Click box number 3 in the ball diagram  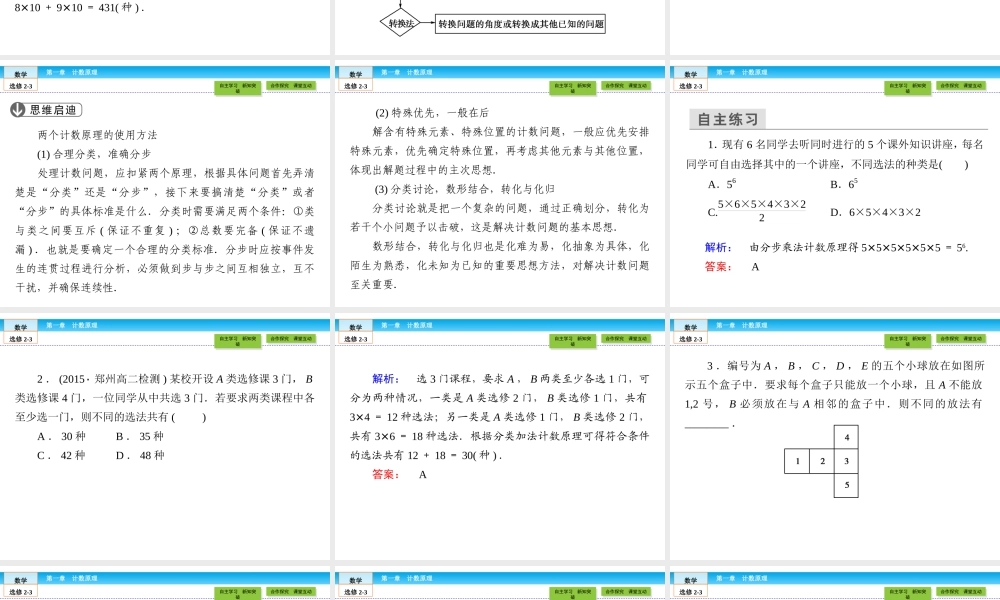pos(846,462)
